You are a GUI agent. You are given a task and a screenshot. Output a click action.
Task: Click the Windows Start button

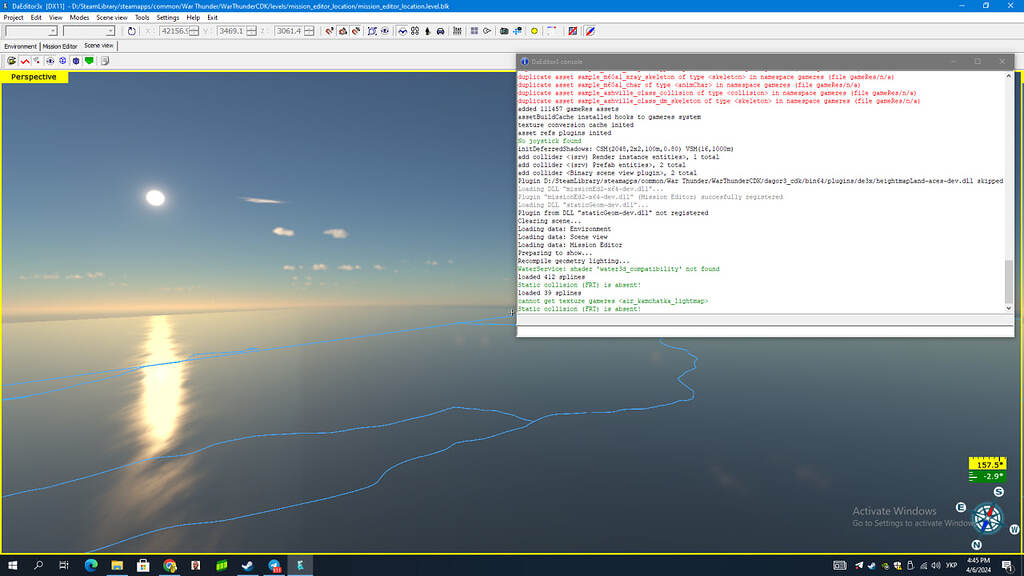(12, 565)
